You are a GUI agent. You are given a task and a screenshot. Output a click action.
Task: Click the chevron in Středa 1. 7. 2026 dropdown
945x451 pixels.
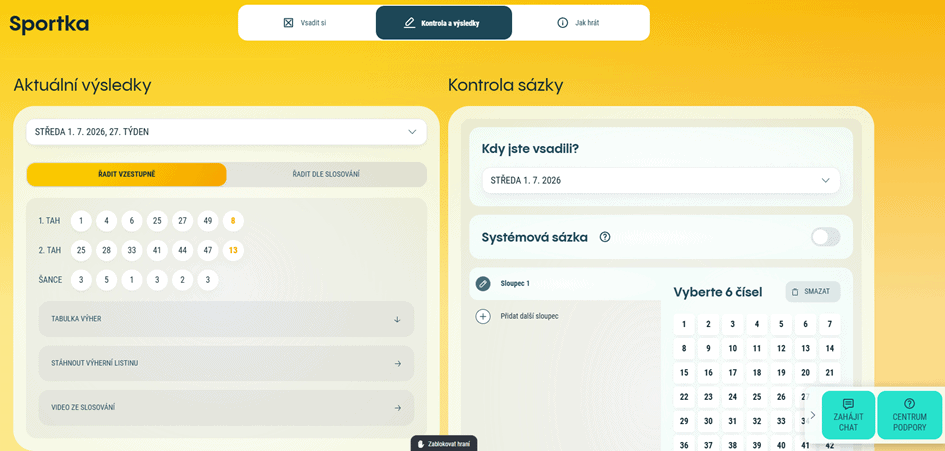[x=826, y=180]
